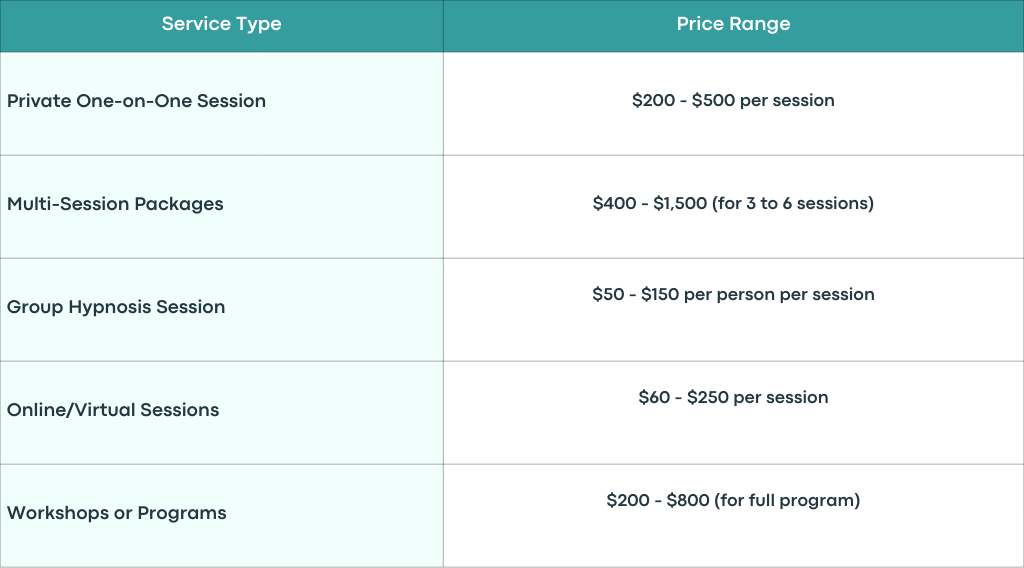This screenshot has width=1024, height=568.
Task: Click the word Workshops in last row
Action: tap(57, 513)
